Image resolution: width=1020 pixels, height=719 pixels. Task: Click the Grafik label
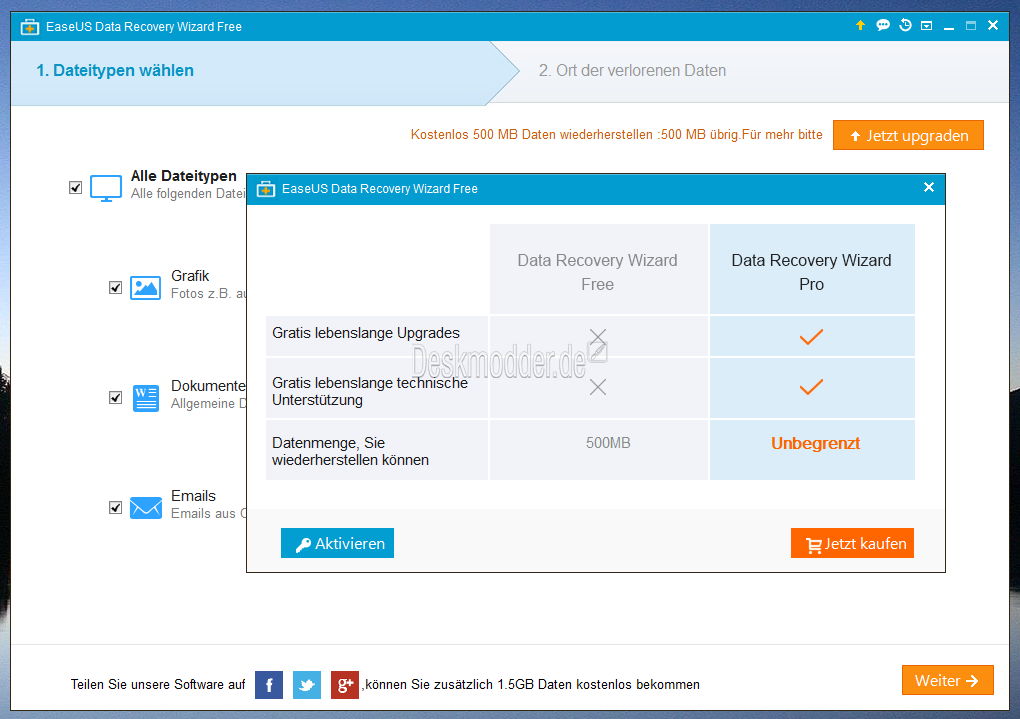(190, 276)
